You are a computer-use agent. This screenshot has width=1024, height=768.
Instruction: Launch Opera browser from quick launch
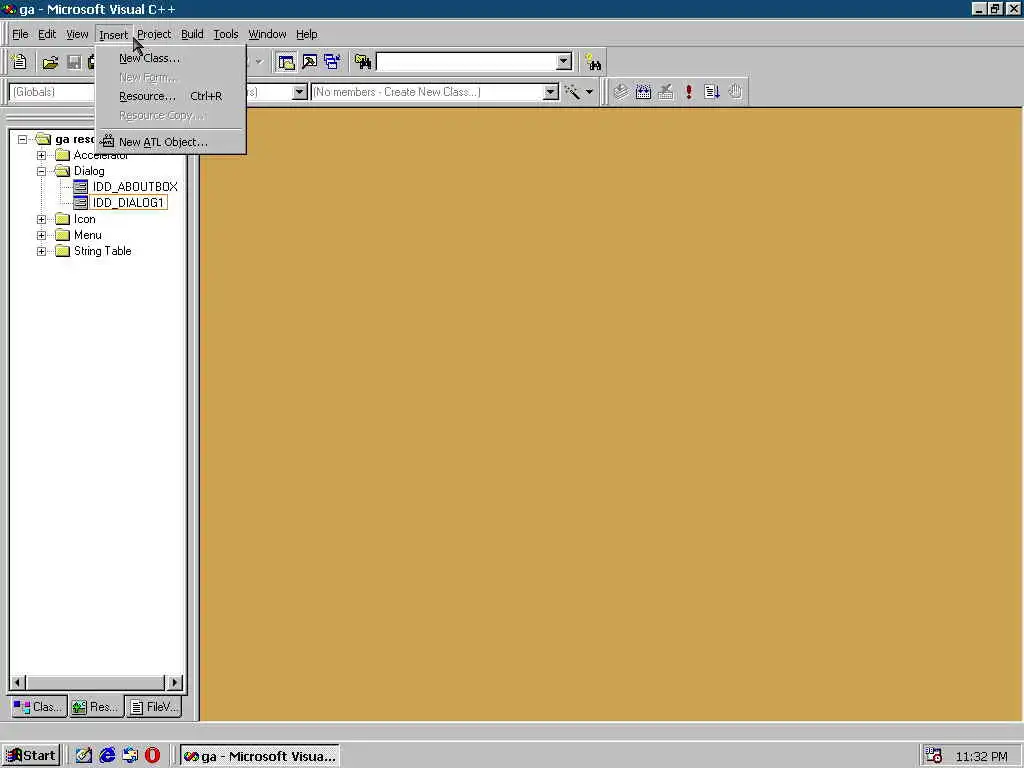152,756
